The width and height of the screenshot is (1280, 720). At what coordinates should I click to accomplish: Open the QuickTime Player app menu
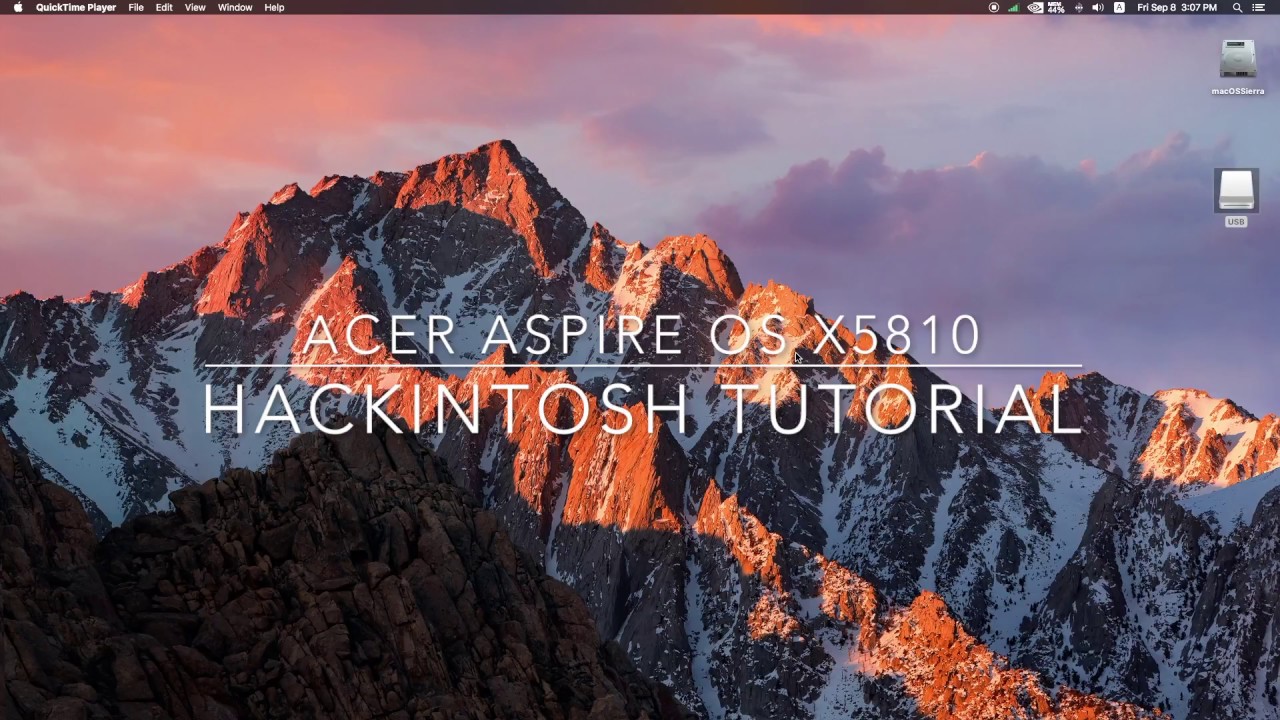click(76, 7)
